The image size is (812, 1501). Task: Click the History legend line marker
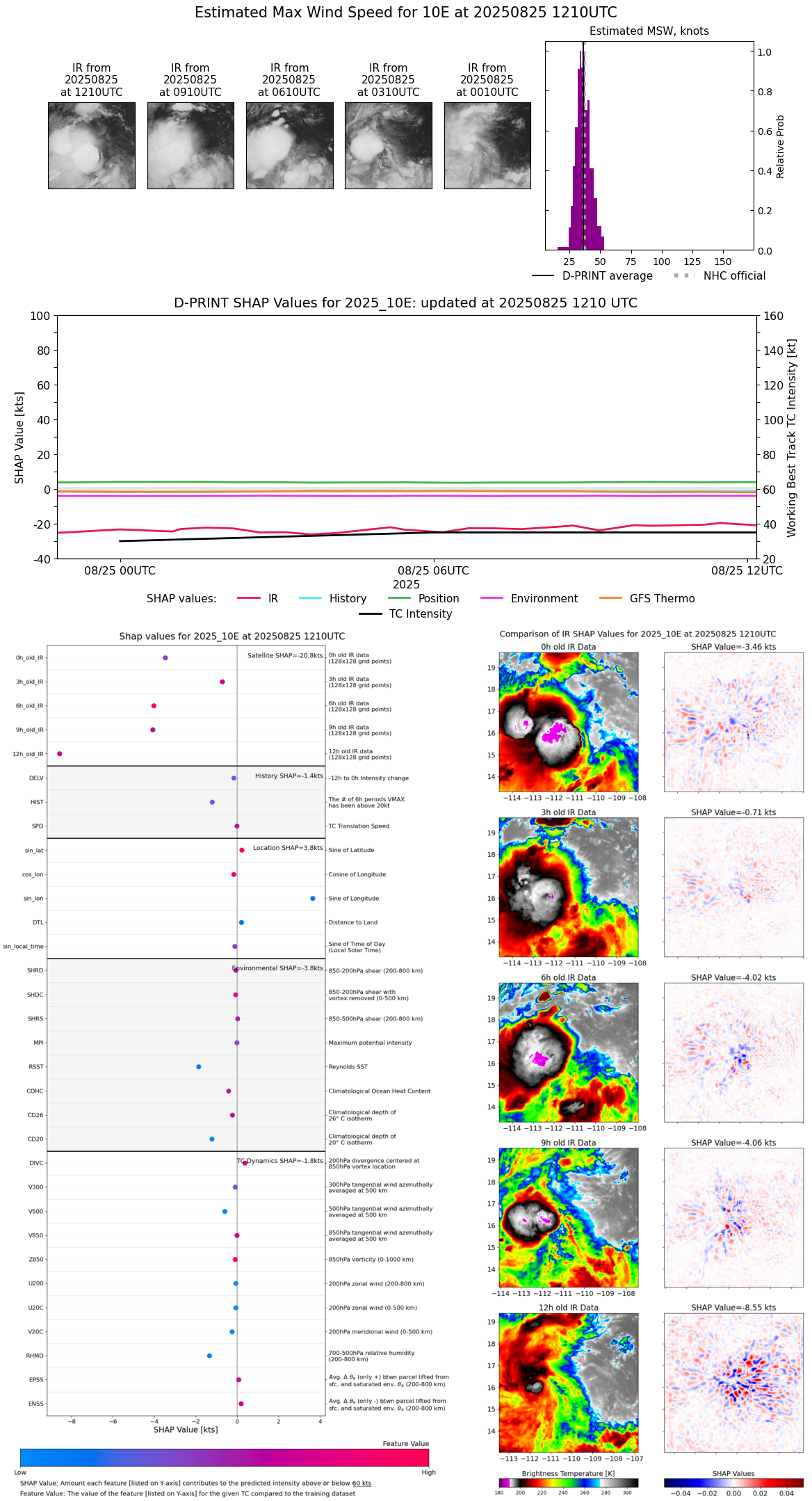(310, 598)
